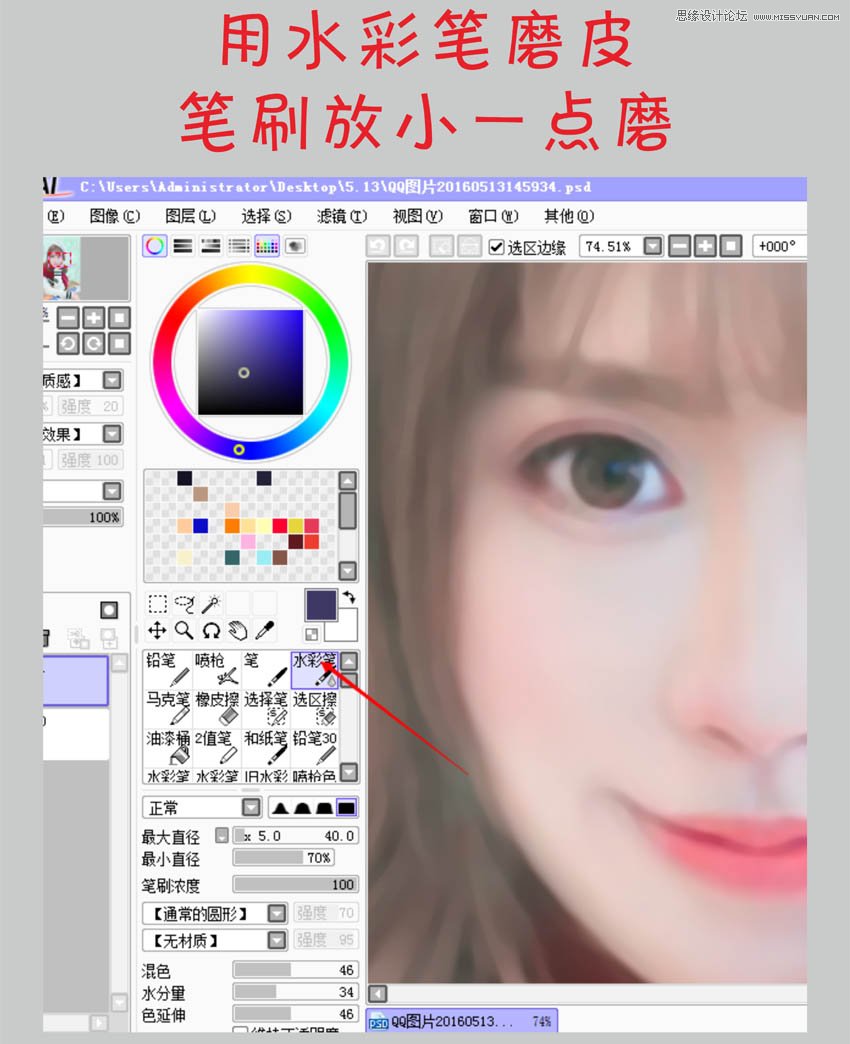
Task: Select the flat hard brush edge shape
Action: [x=346, y=808]
